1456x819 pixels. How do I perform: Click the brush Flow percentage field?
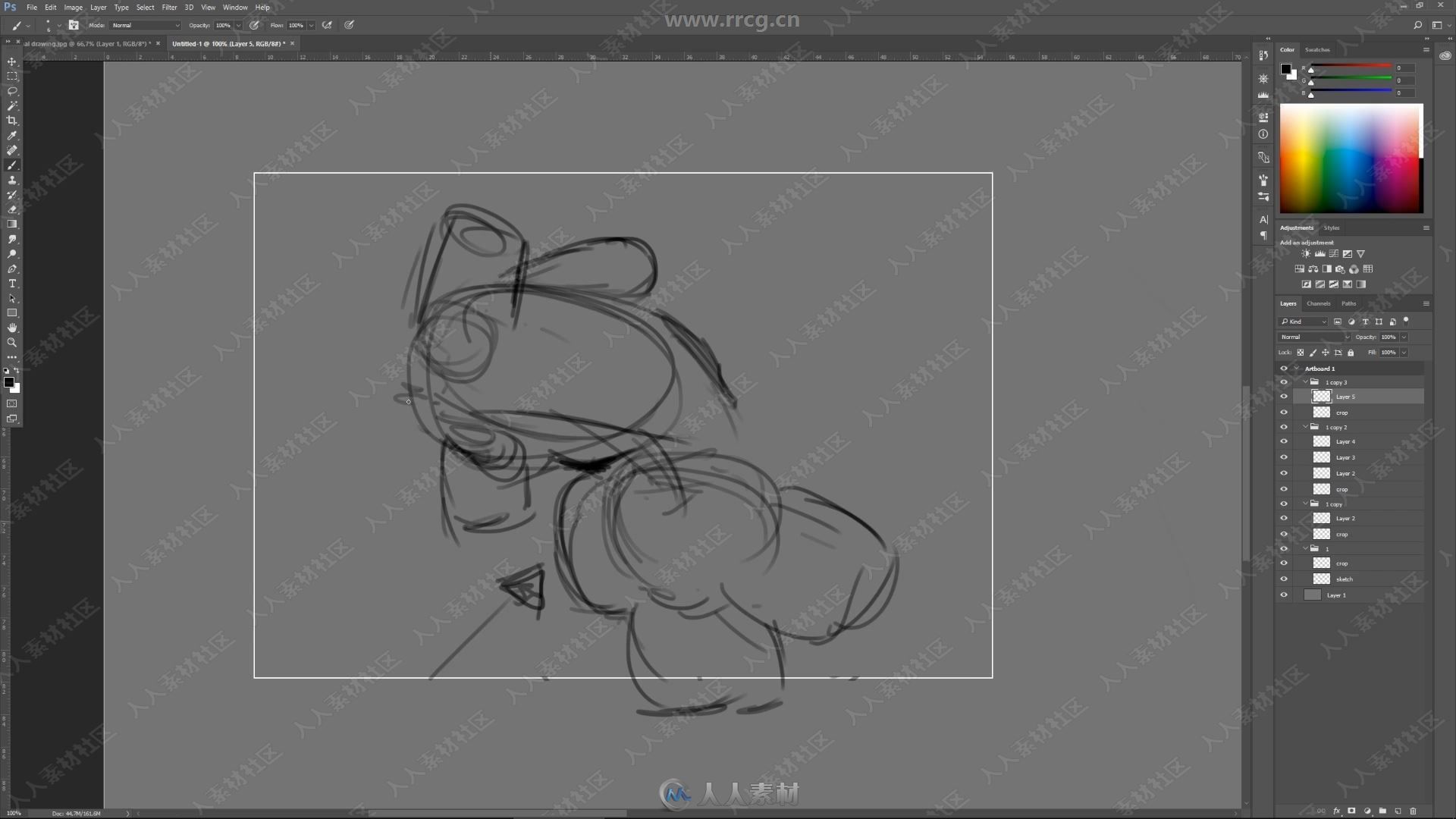pos(296,25)
